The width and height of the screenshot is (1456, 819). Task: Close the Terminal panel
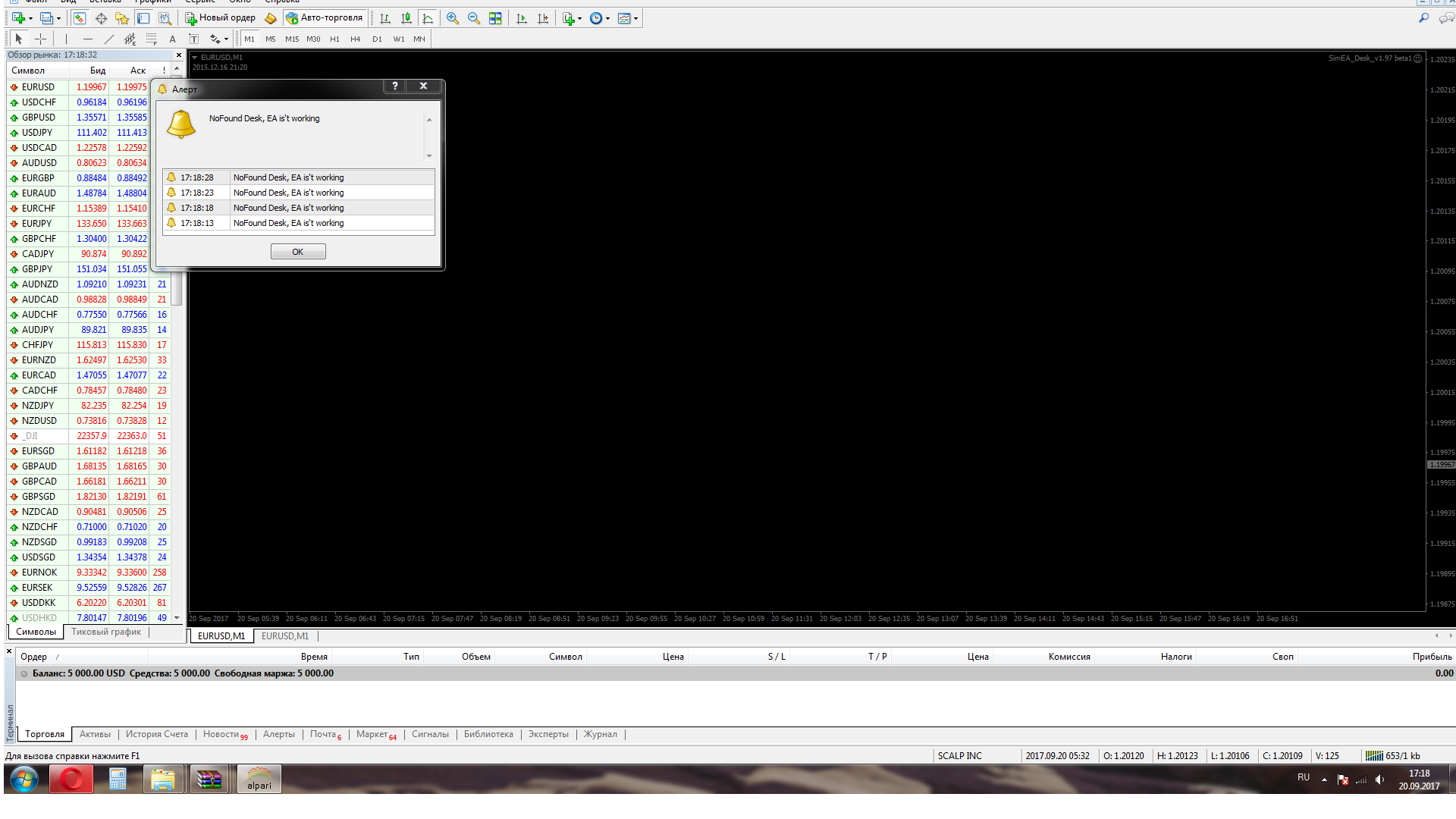pos(9,651)
